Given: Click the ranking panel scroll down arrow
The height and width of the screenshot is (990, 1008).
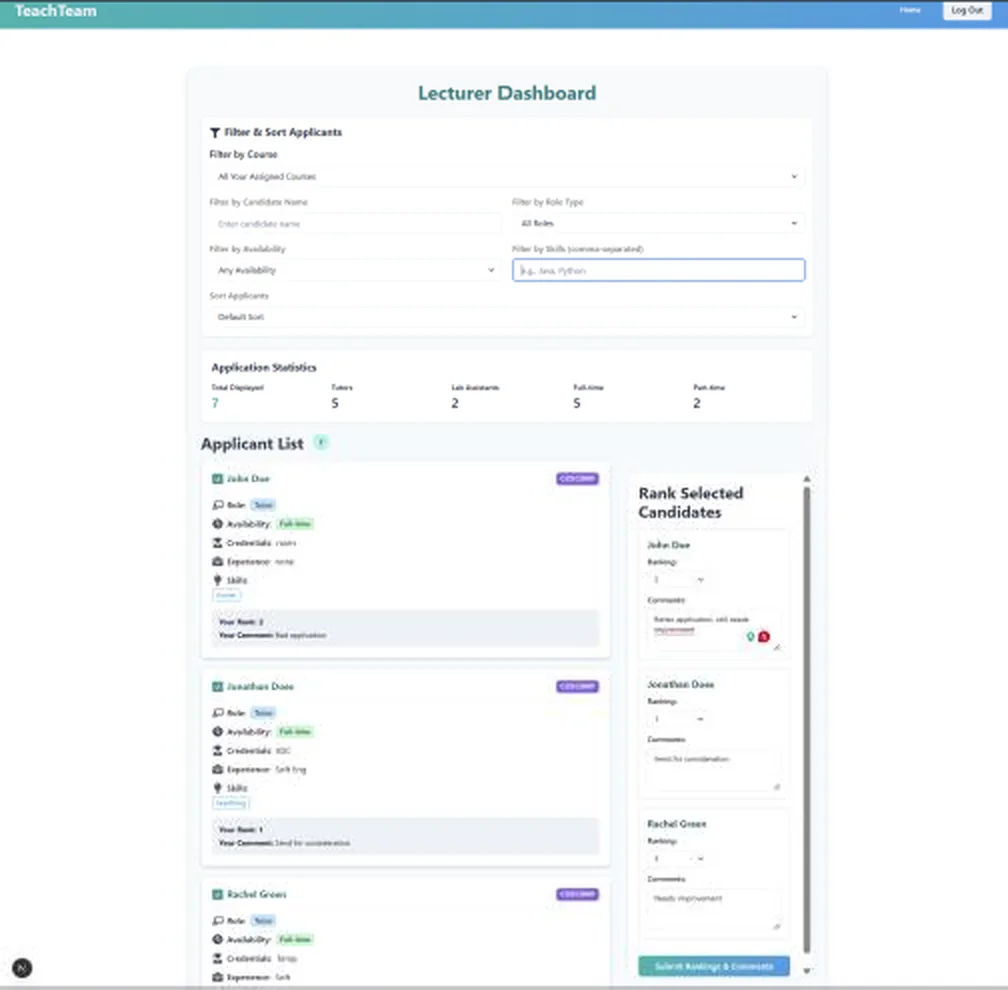Looking at the screenshot, I should pos(807,971).
